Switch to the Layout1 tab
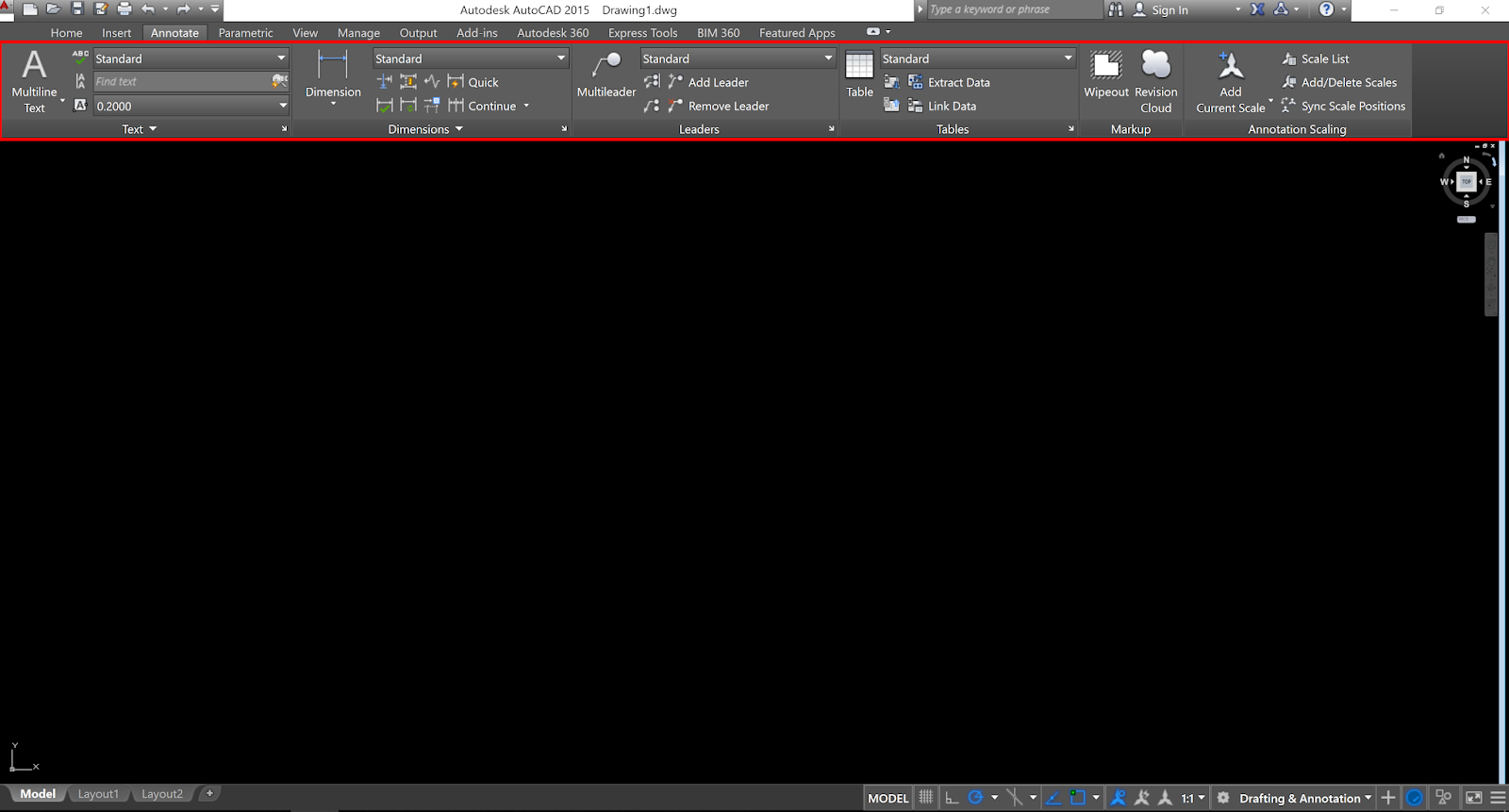This screenshot has width=1509, height=812. point(98,794)
